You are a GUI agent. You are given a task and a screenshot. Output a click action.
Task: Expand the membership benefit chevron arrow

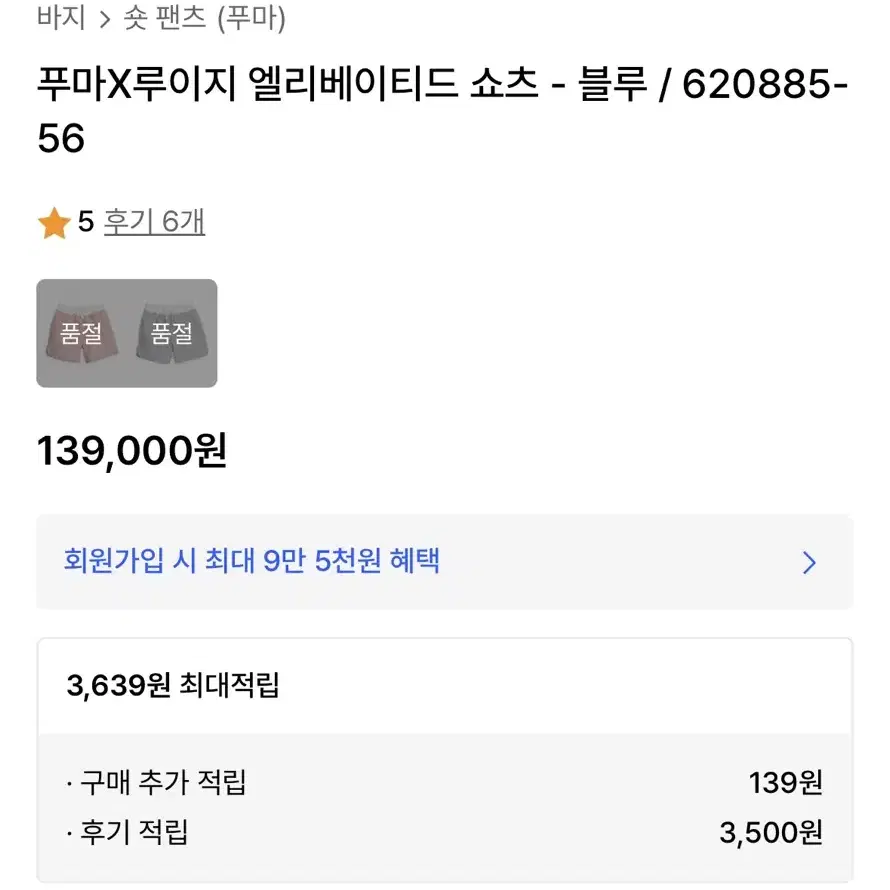click(x=809, y=562)
